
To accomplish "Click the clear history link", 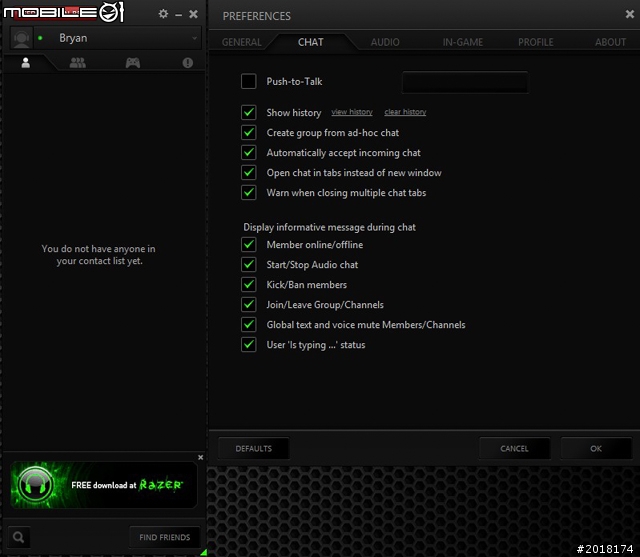I will 405,112.
